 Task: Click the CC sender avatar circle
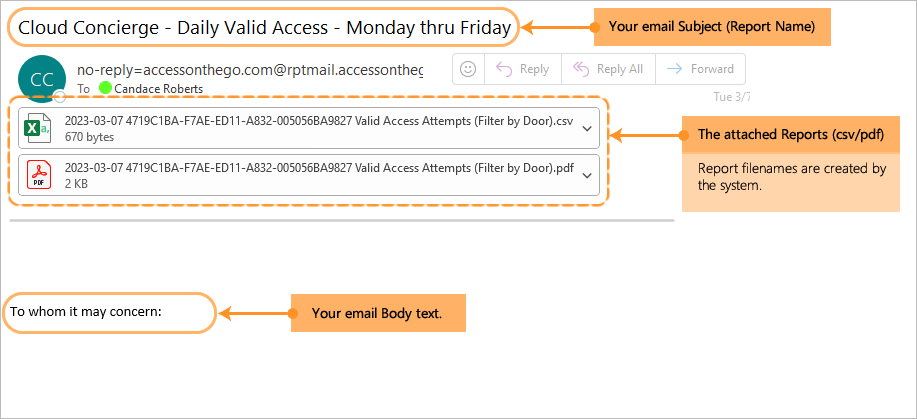click(x=42, y=79)
